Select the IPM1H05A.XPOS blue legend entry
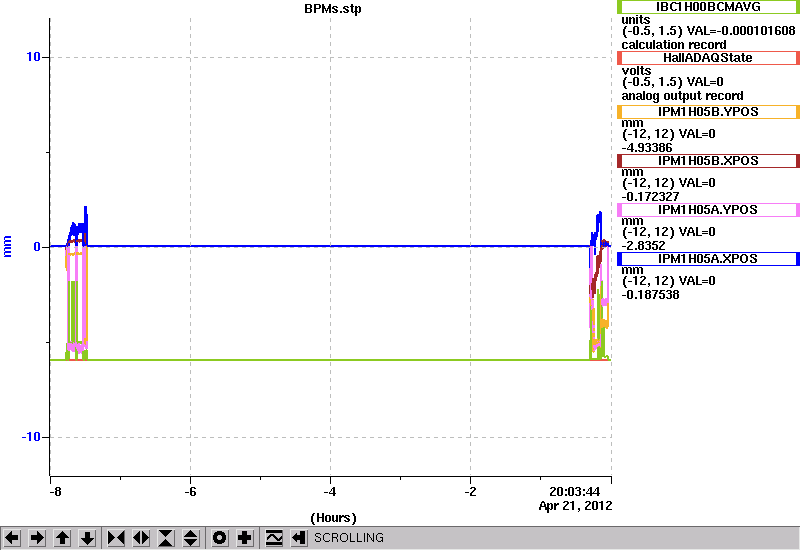Viewport: 800px width, 550px height. (708, 259)
